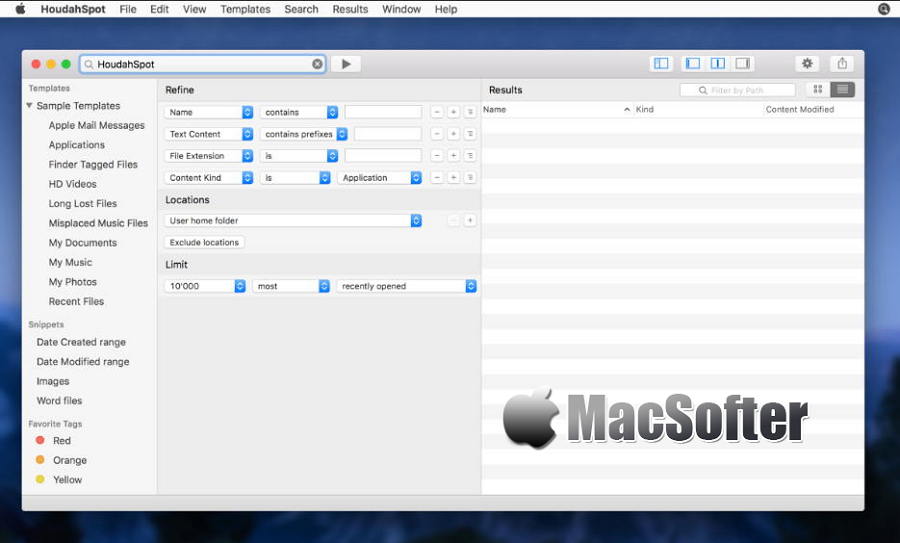Open the Templates menu
The image size is (900, 543).
point(245,9)
